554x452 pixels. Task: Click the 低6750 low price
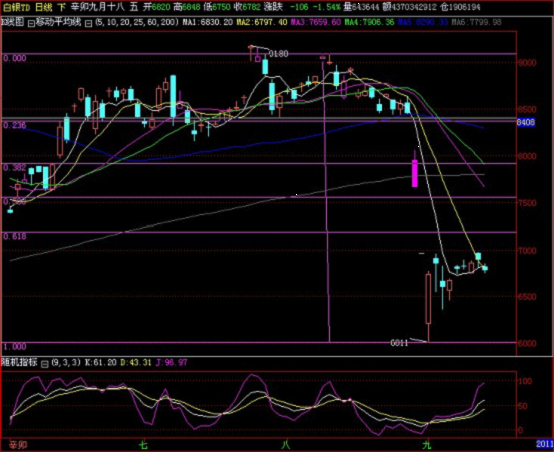click(x=217, y=7)
